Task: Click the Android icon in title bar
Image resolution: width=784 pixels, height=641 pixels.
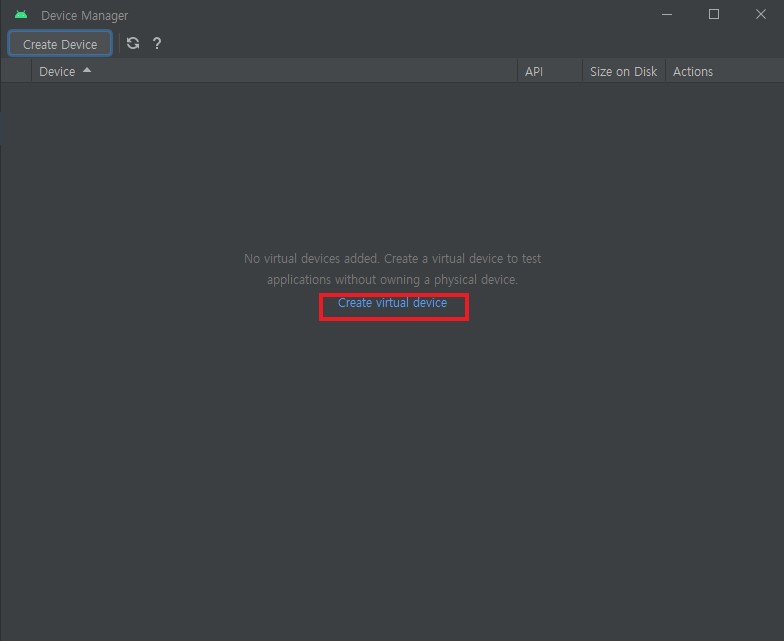Action: [21, 15]
